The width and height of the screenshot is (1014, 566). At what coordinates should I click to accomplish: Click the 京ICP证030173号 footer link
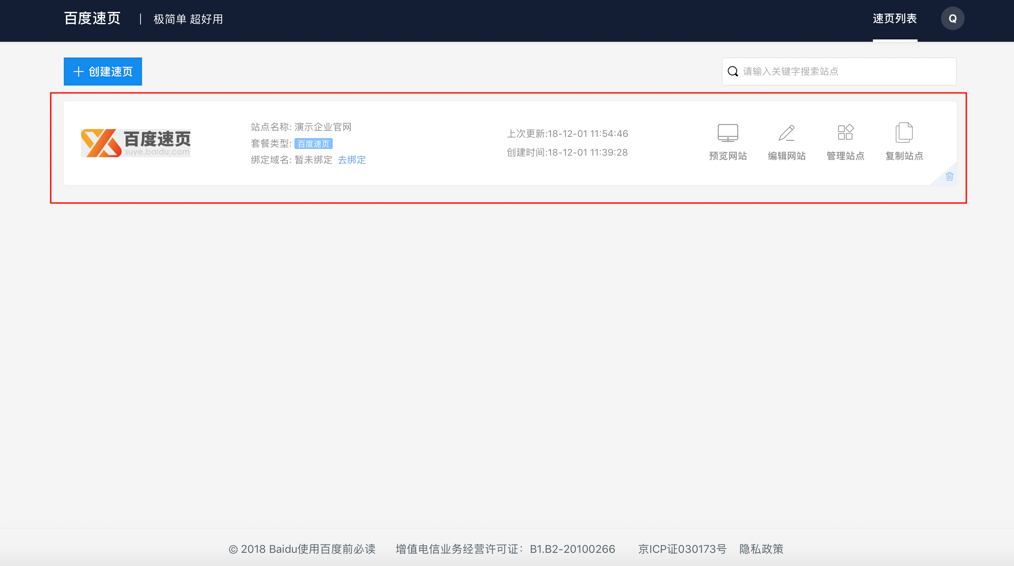coord(682,549)
